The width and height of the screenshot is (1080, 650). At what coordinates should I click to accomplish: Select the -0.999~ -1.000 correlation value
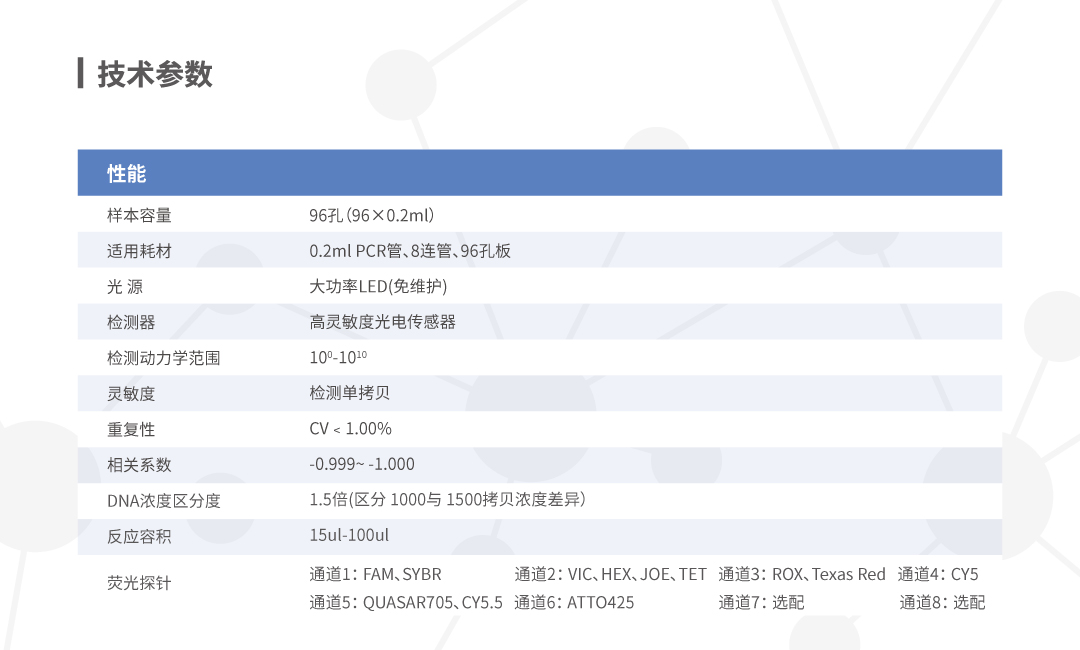point(361,464)
